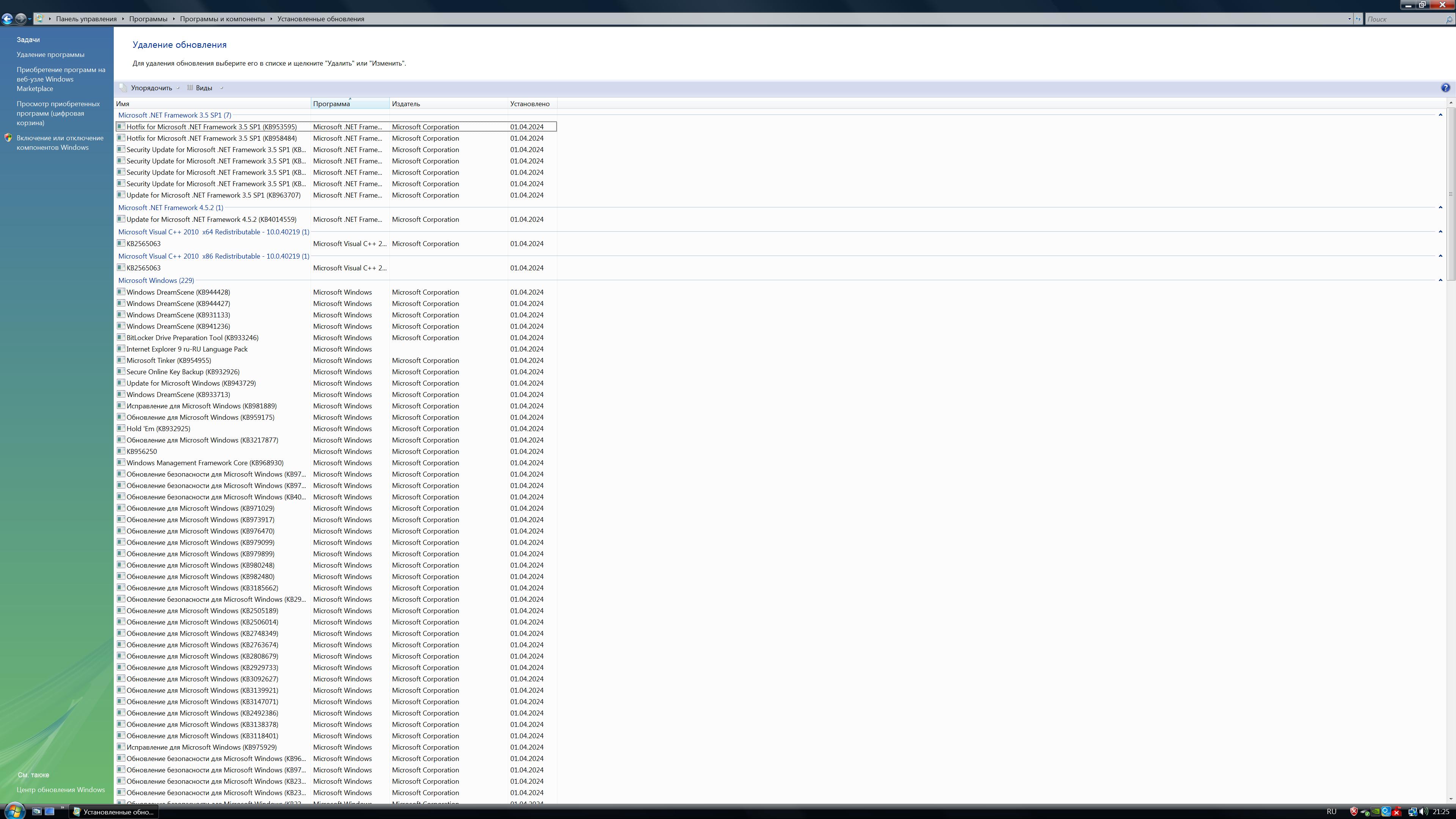Click the Поиск search field
The image size is (1456, 819).
click(1404, 19)
